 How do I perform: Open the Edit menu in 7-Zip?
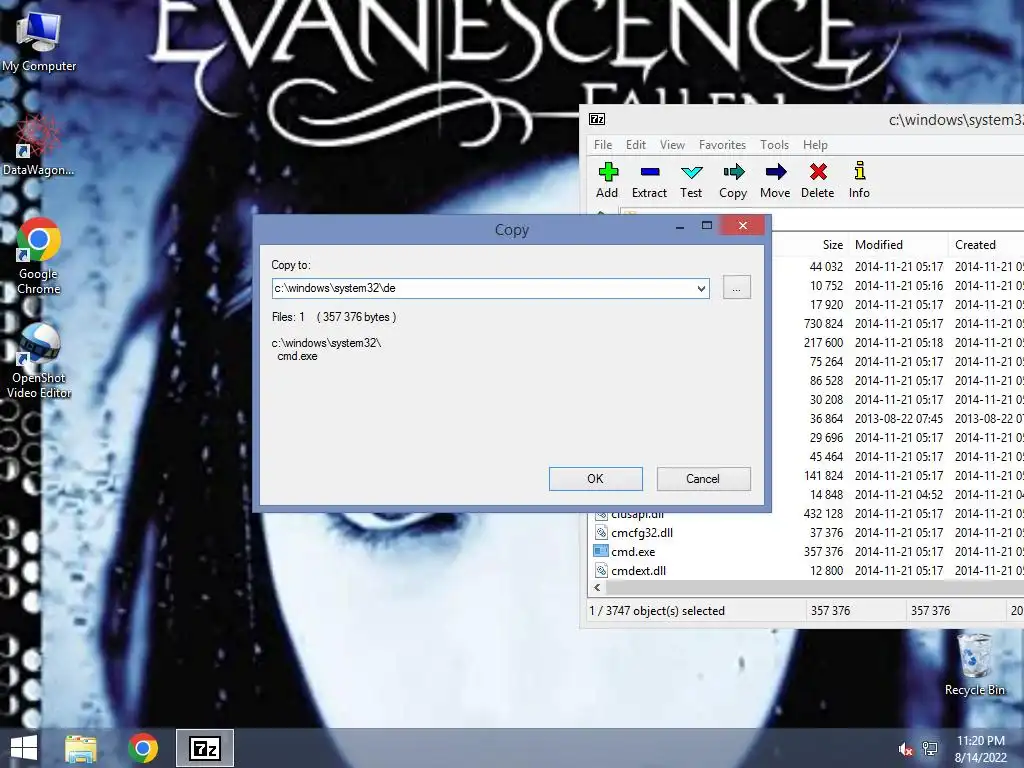(635, 145)
